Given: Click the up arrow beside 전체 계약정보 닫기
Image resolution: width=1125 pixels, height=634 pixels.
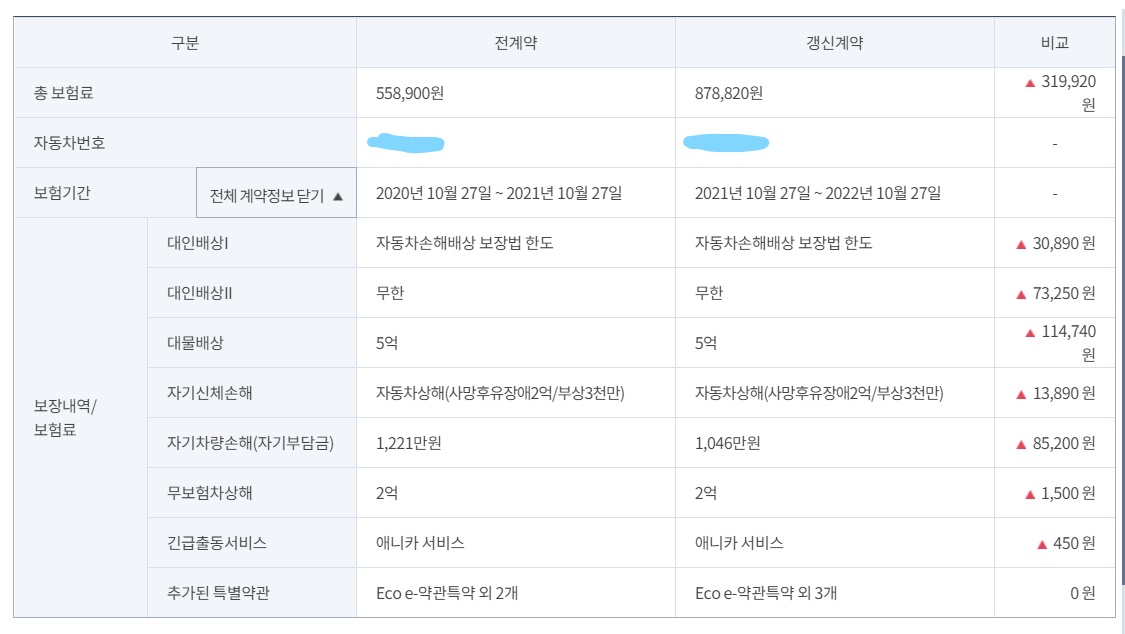Looking at the screenshot, I should coord(338,197).
